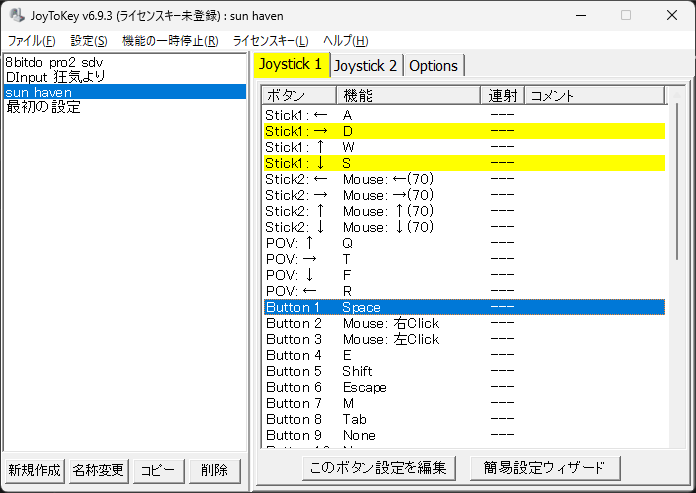Click the button list vertical scrollbar thumb
Viewport: 696px width, 493px height.
[x=677, y=181]
